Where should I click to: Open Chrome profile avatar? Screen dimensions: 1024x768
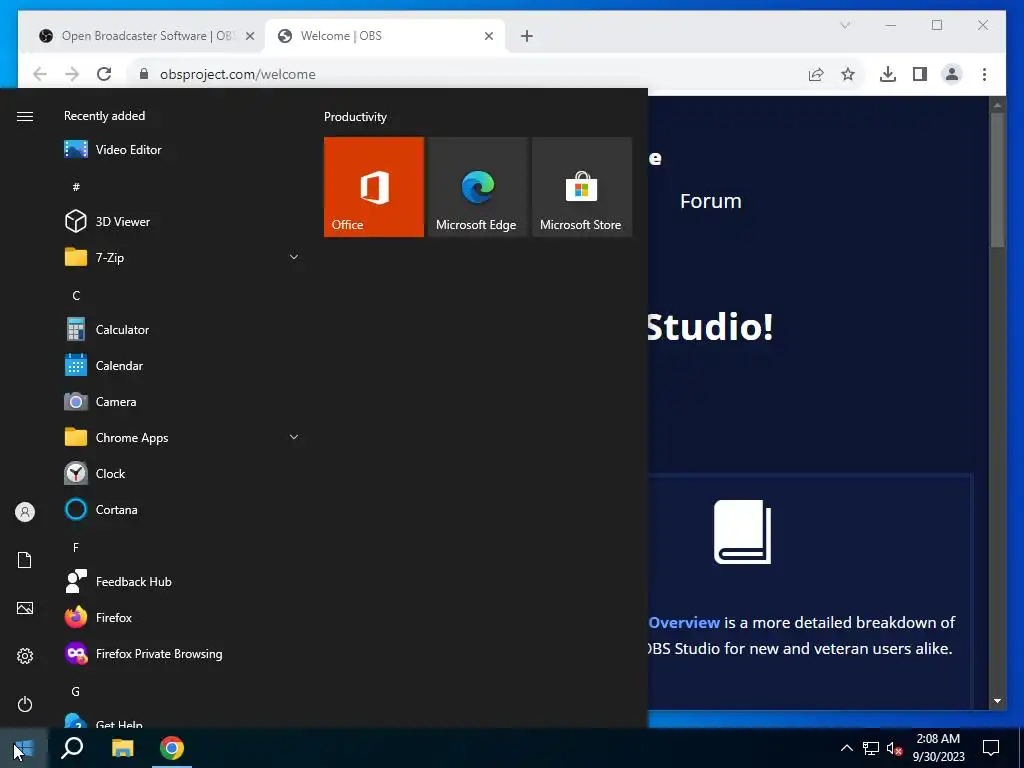(952, 74)
